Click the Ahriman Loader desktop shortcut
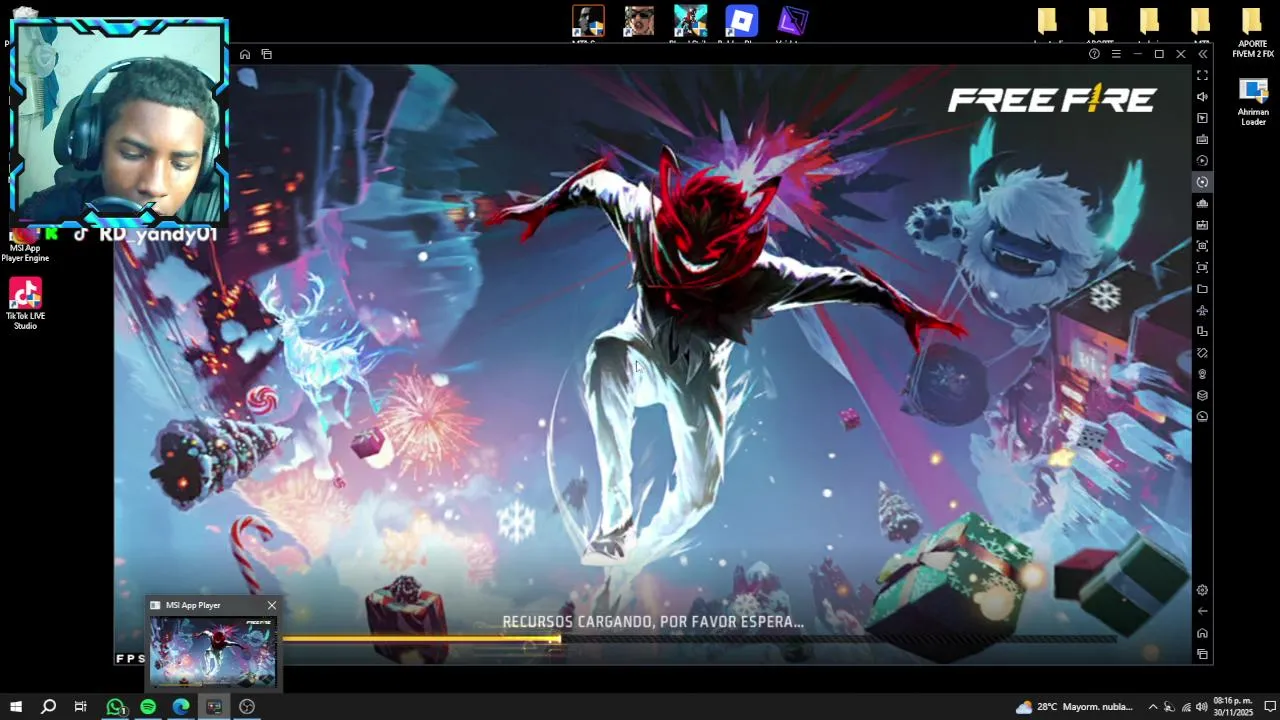 [1253, 102]
